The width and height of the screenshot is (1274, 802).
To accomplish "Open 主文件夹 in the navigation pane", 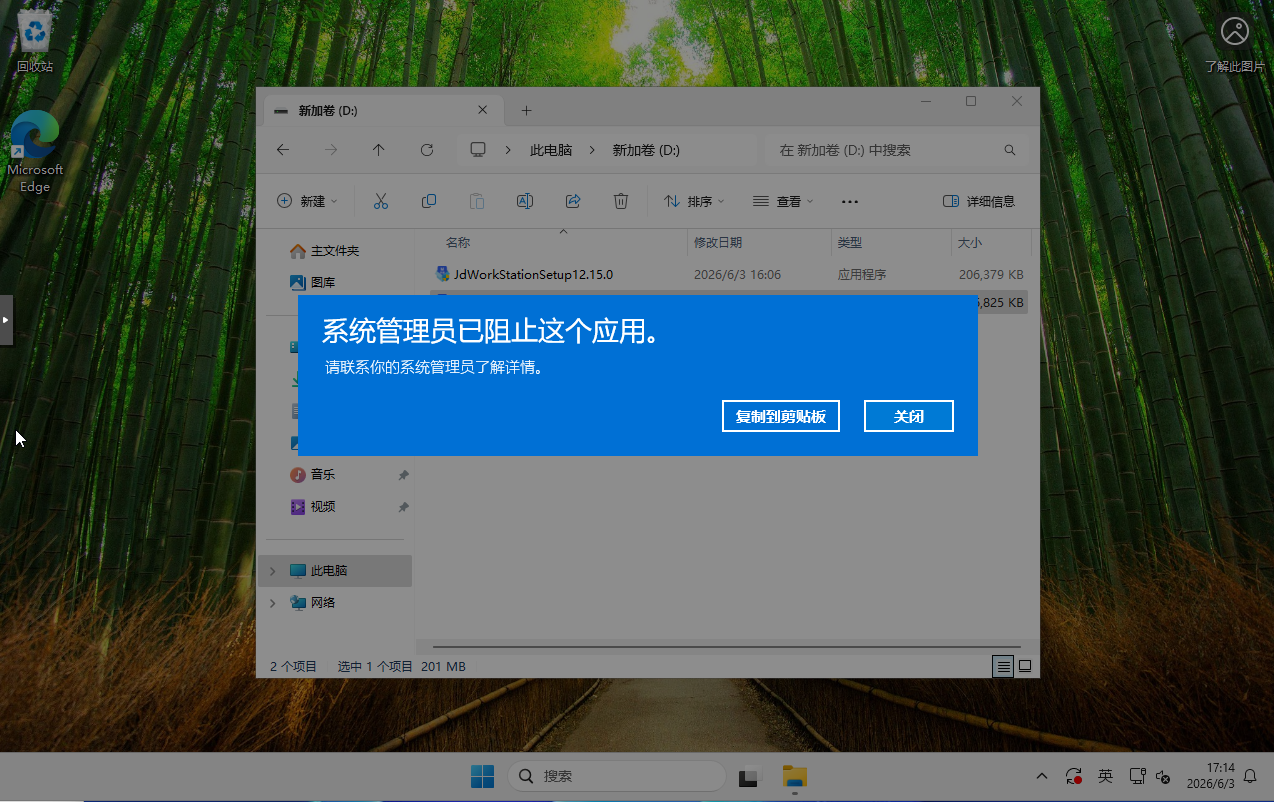I will click(334, 251).
